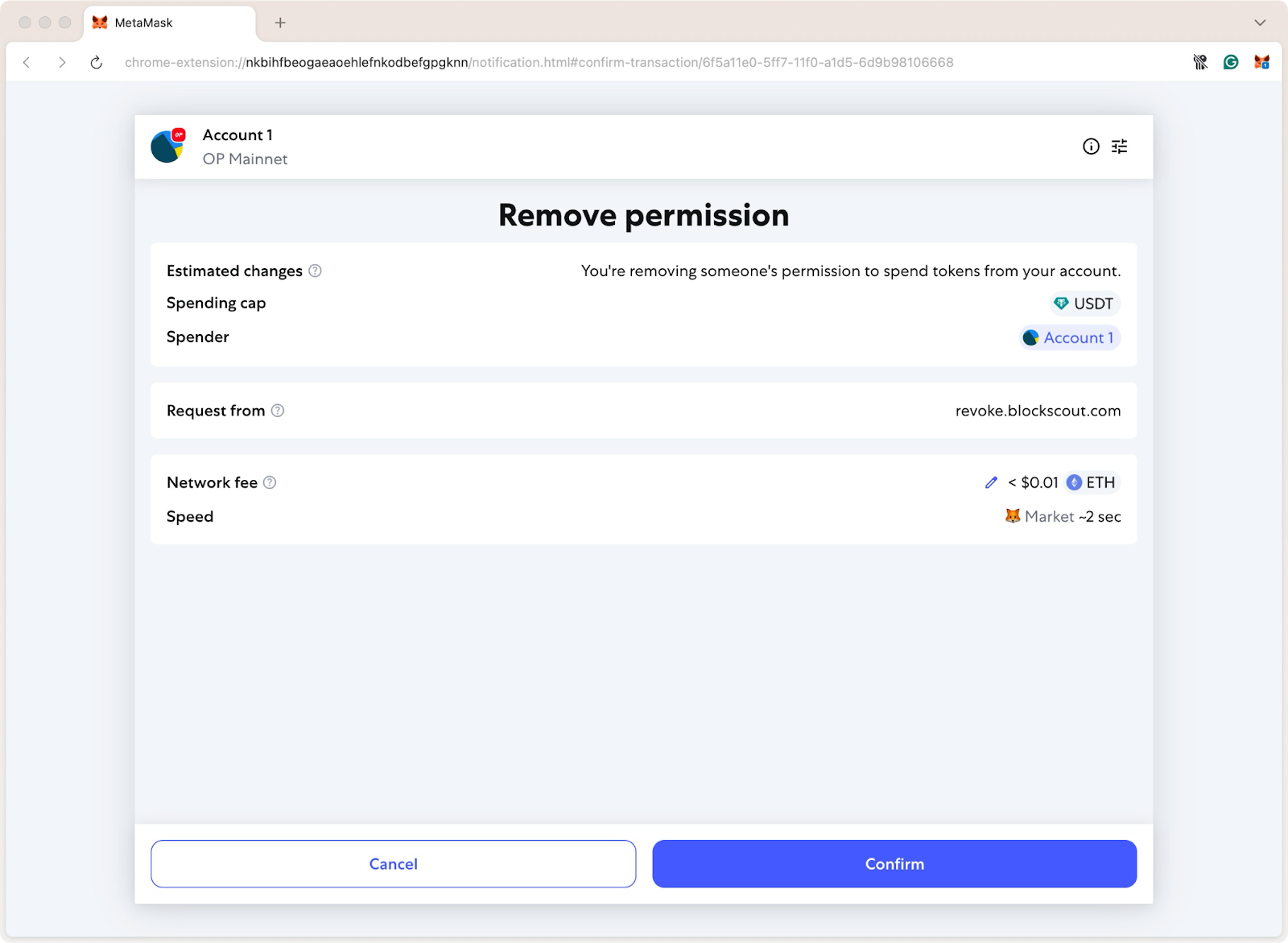This screenshot has width=1288, height=943.
Task: Open the MetaMask fox extension icon
Action: pos(1261,62)
